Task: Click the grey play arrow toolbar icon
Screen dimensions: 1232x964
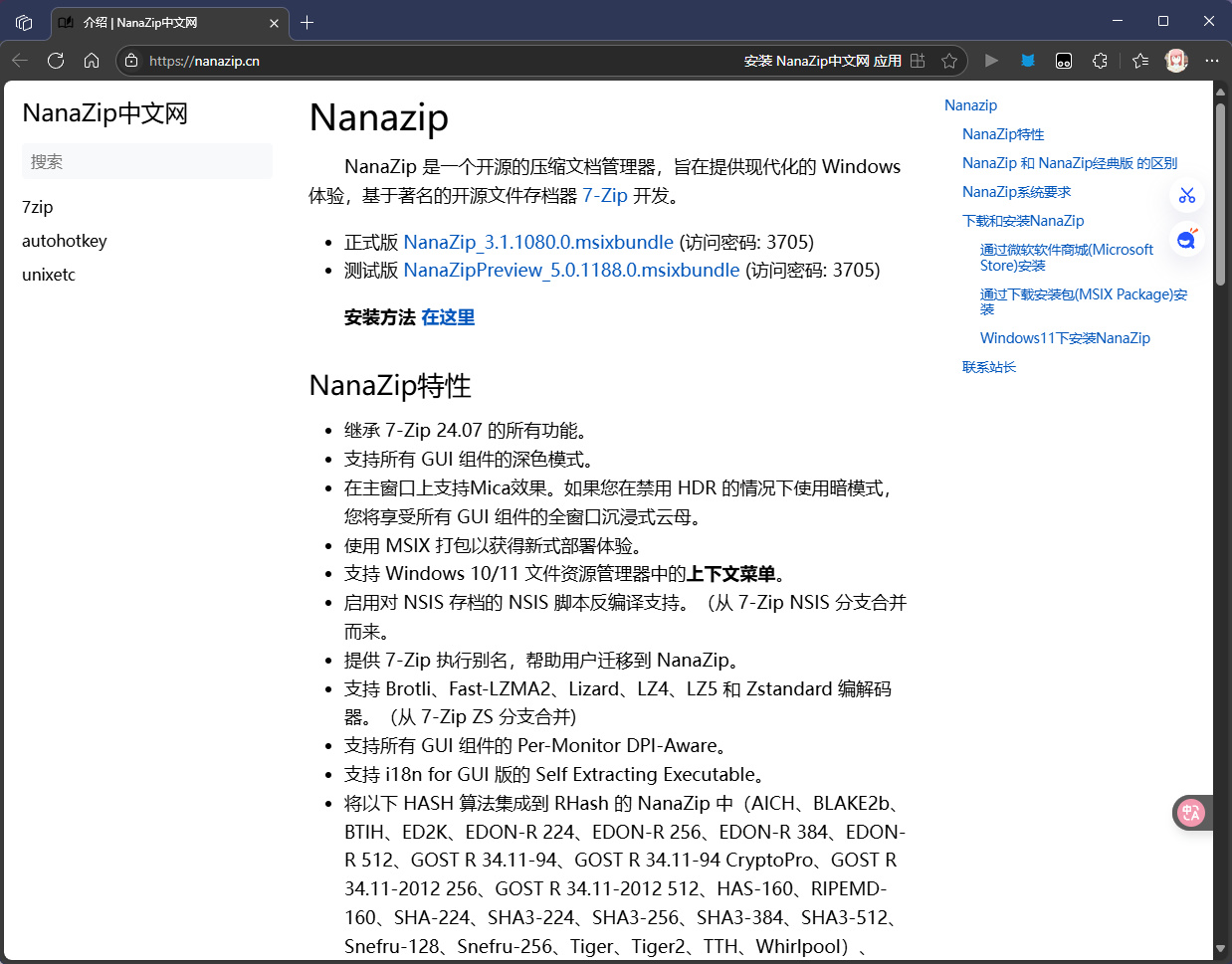Action: [991, 61]
